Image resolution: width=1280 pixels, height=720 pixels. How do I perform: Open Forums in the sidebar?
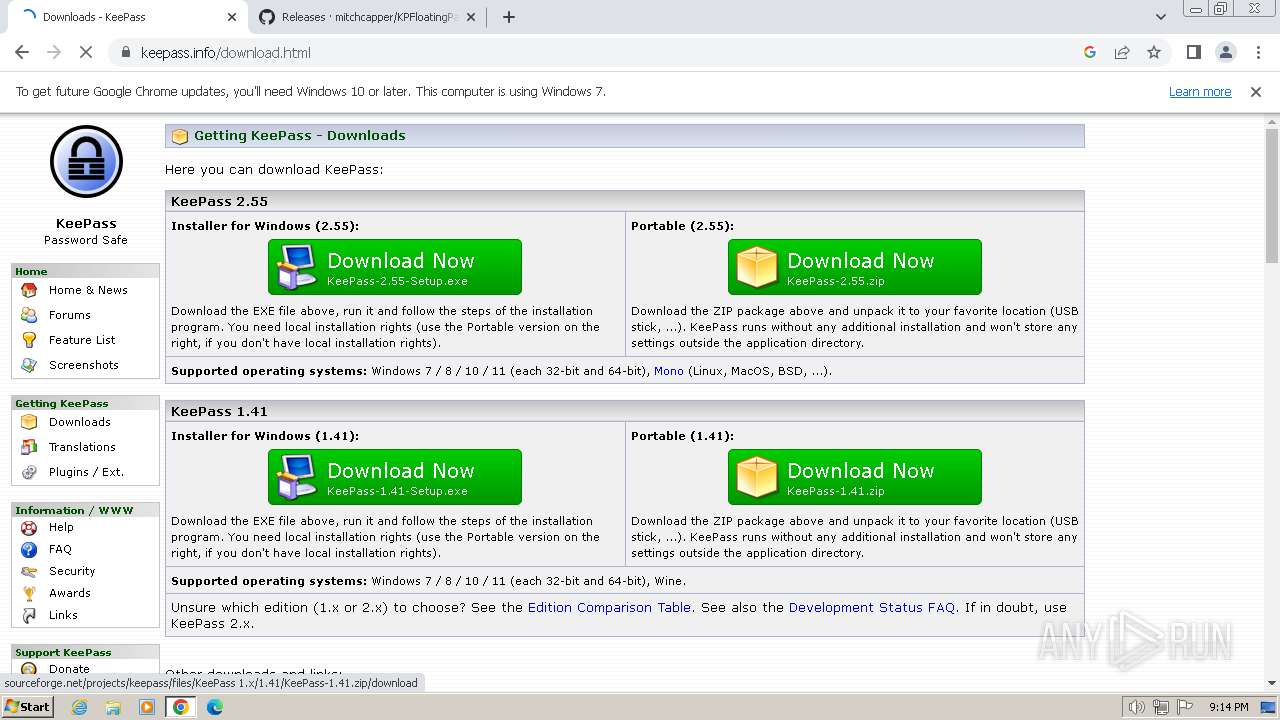tap(70, 315)
